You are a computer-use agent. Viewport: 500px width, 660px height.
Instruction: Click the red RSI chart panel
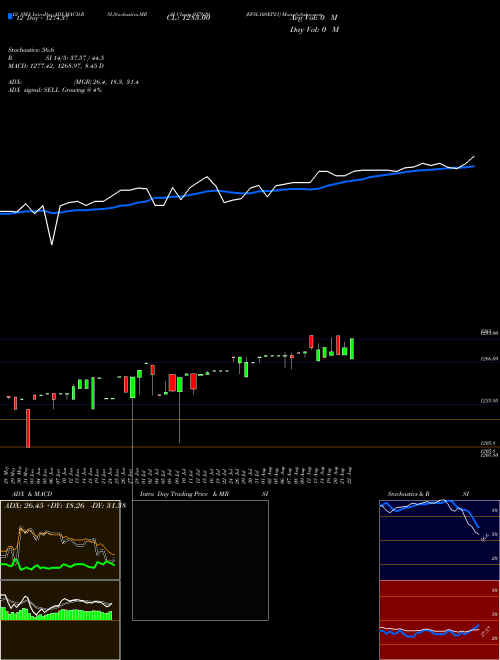439,620
